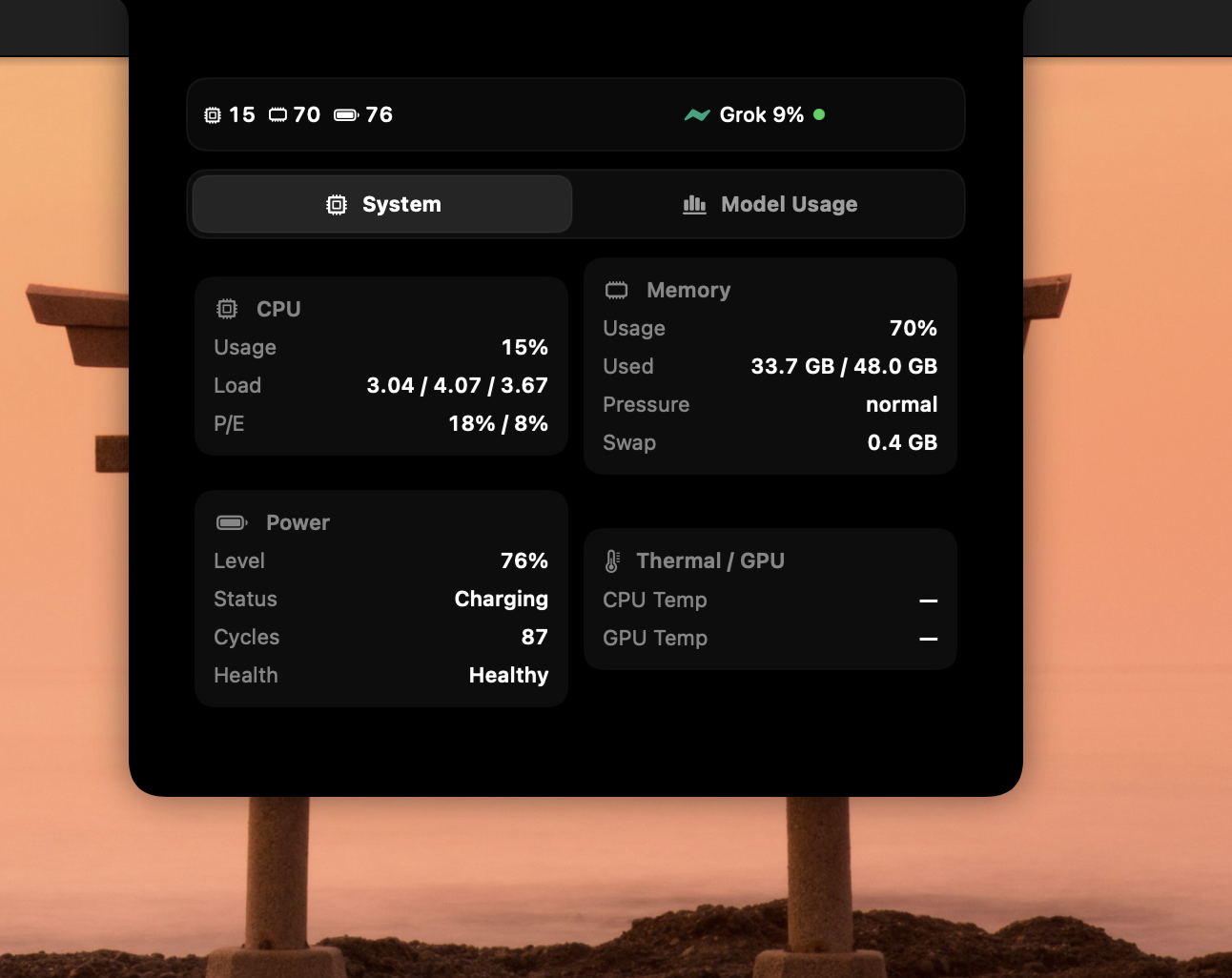
Task: Click the CPU card title text
Action: (278, 309)
